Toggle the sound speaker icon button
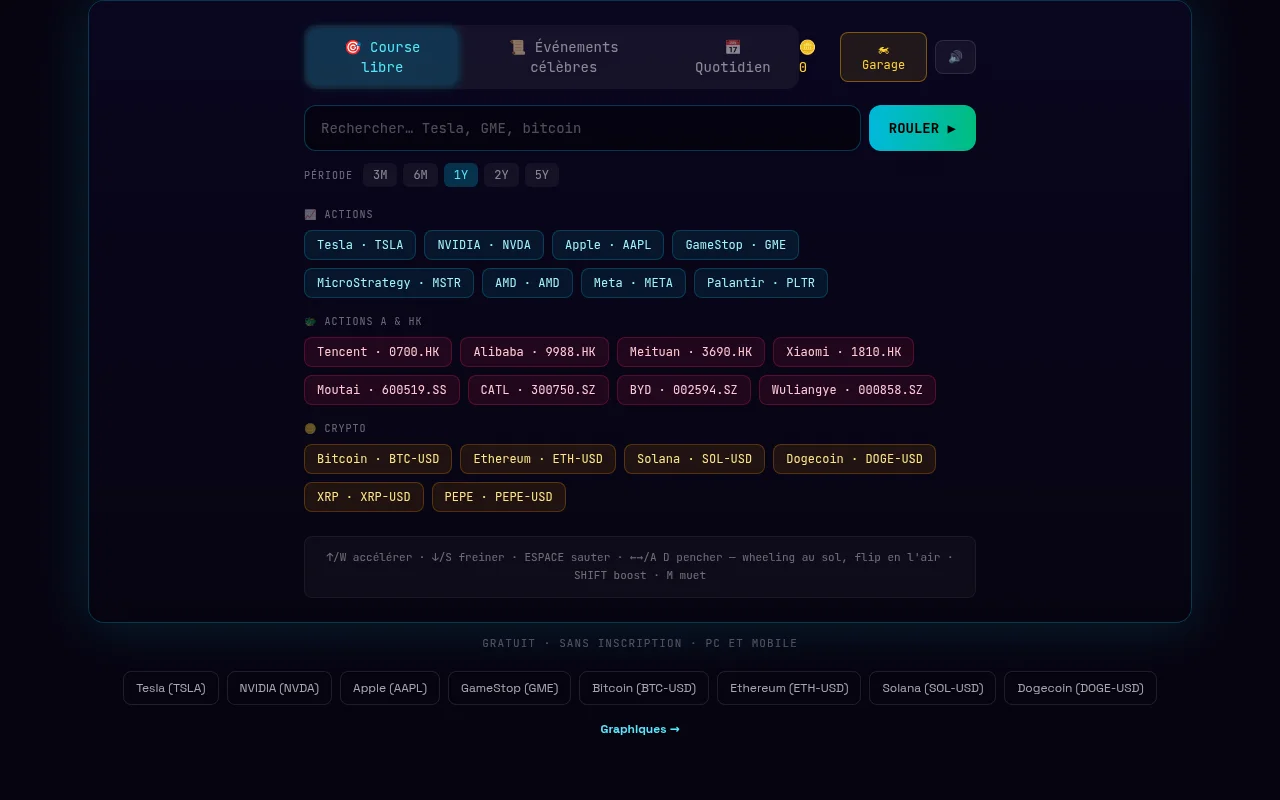This screenshot has width=1280, height=800. [955, 57]
